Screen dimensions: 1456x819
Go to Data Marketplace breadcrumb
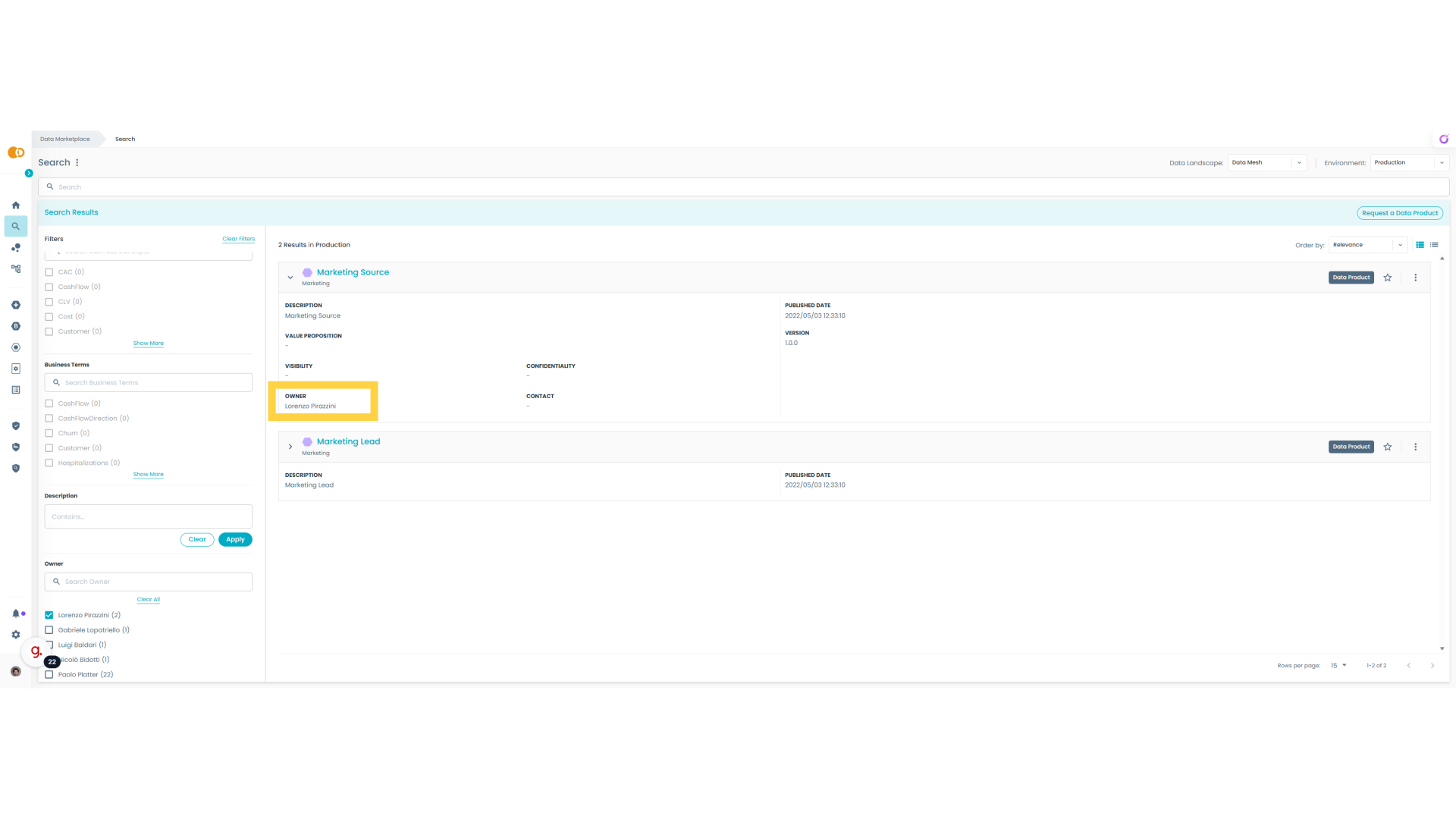coord(65,139)
